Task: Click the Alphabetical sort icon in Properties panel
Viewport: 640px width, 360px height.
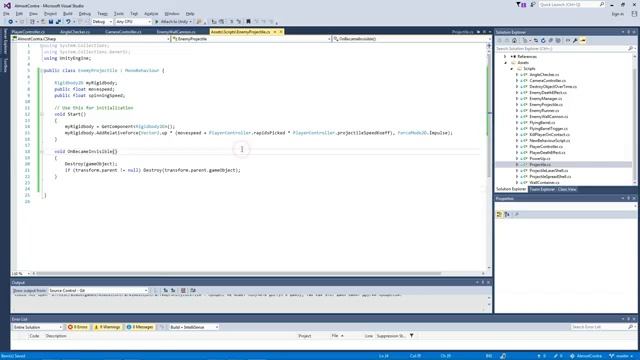Action: coord(507,214)
